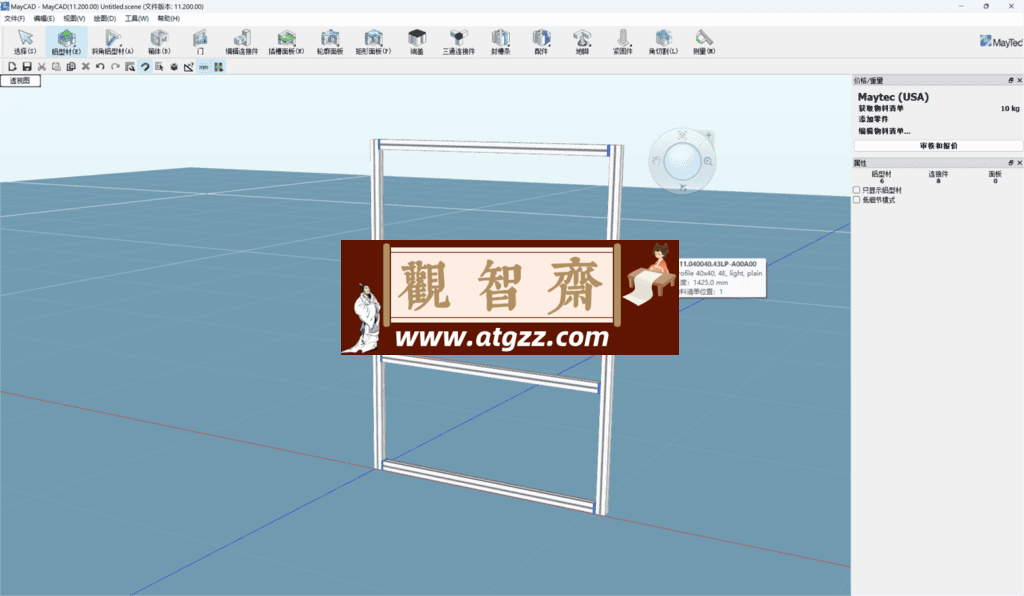Select the 选择(S) arrow tool
The image size is (1024, 596).
(x=25, y=42)
